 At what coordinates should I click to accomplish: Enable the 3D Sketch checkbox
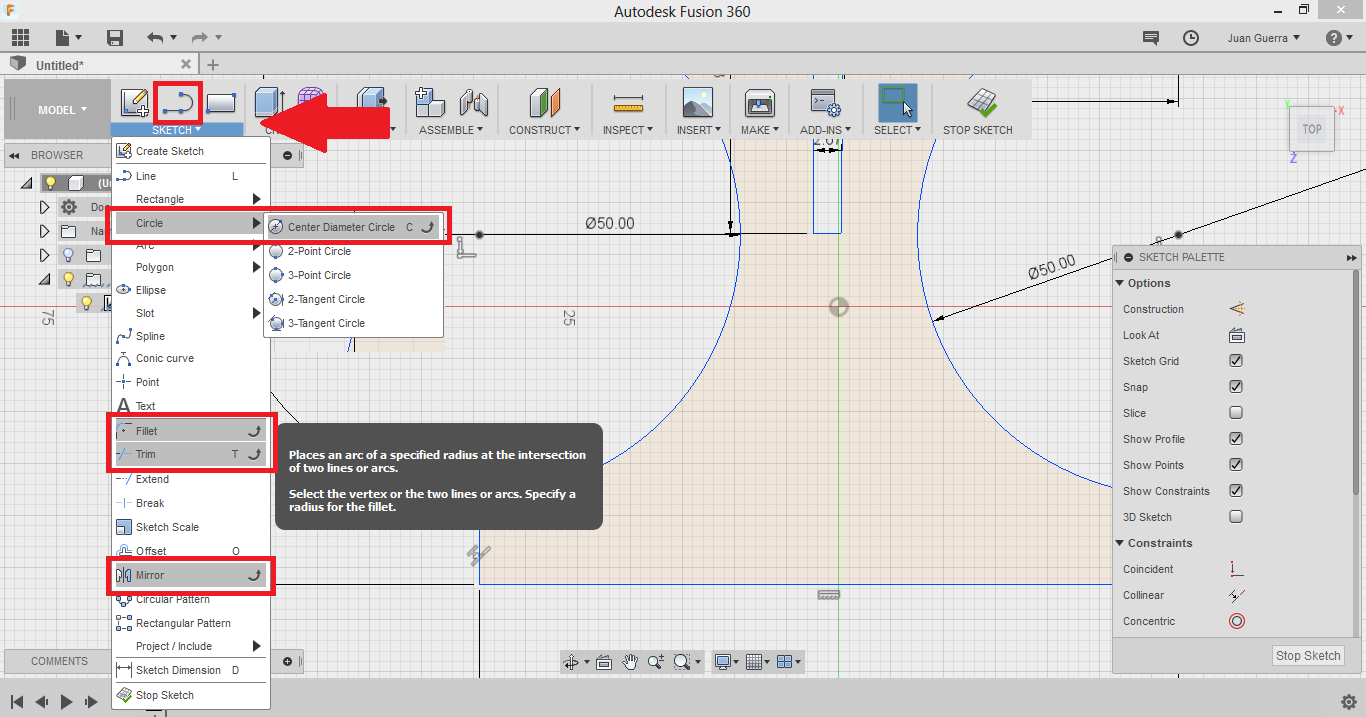pyautogui.click(x=1236, y=517)
